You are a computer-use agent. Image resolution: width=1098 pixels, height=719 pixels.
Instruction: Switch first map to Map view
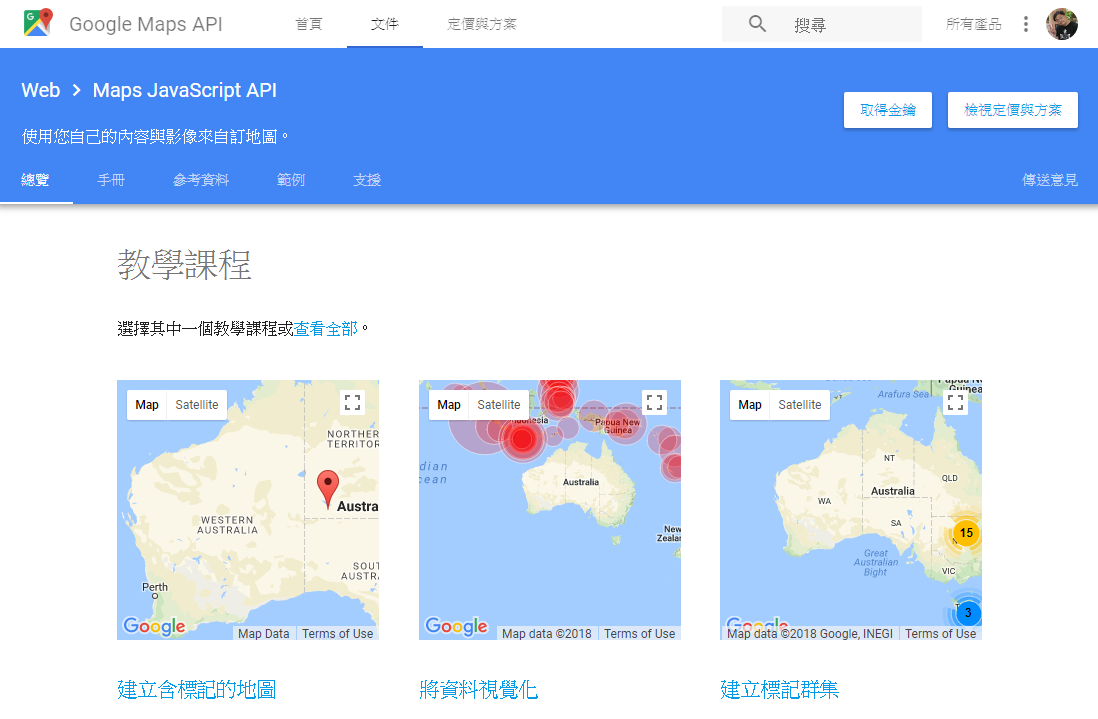(x=147, y=405)
